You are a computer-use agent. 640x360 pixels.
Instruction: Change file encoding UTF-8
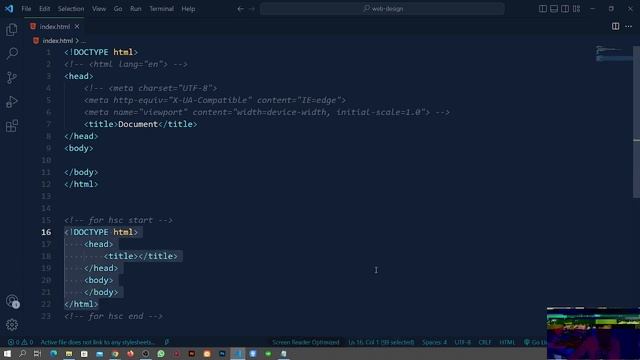tap(462, 342)
